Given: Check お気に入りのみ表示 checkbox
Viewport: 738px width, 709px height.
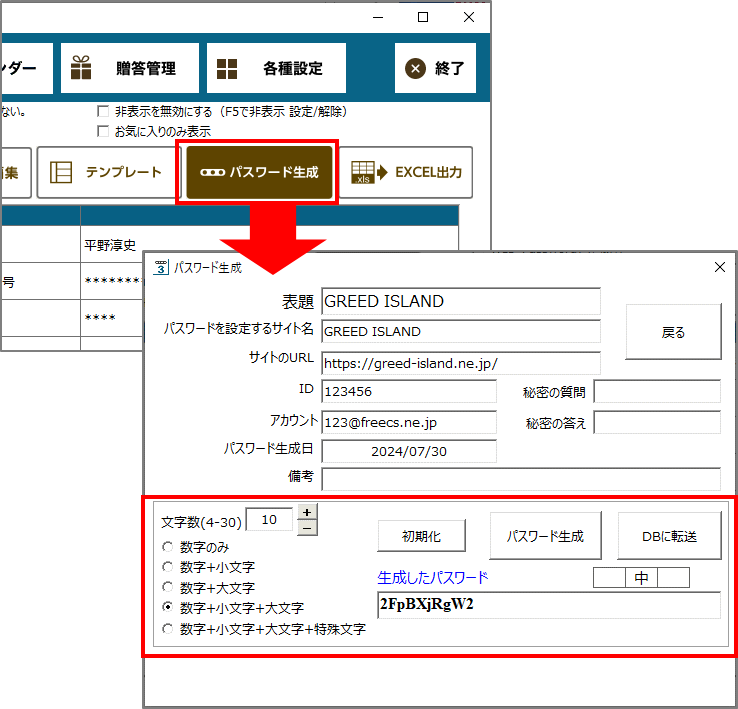Looking at the screenshot, I should [103, 131].
